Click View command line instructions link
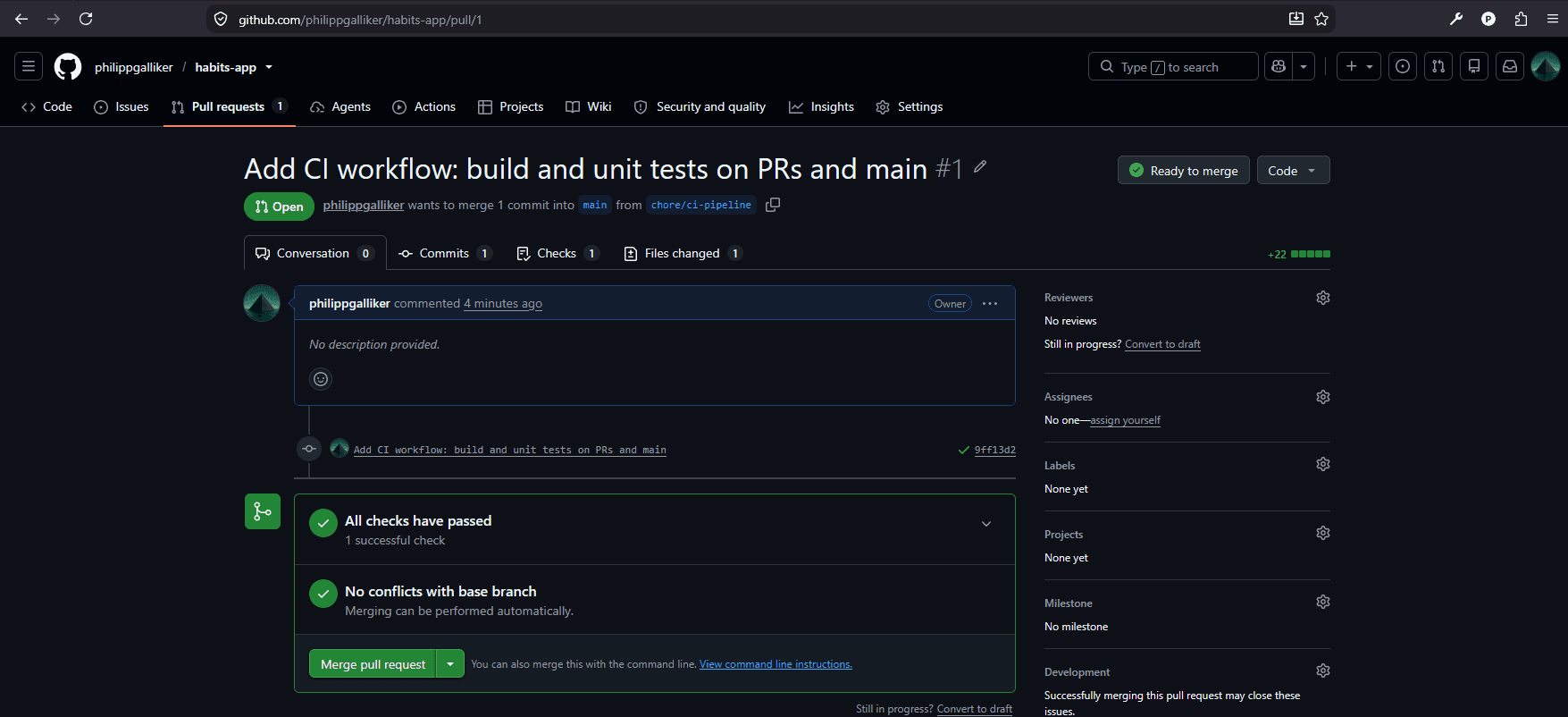Viewport: 1568px width, 717px height. tap(776, 664)
